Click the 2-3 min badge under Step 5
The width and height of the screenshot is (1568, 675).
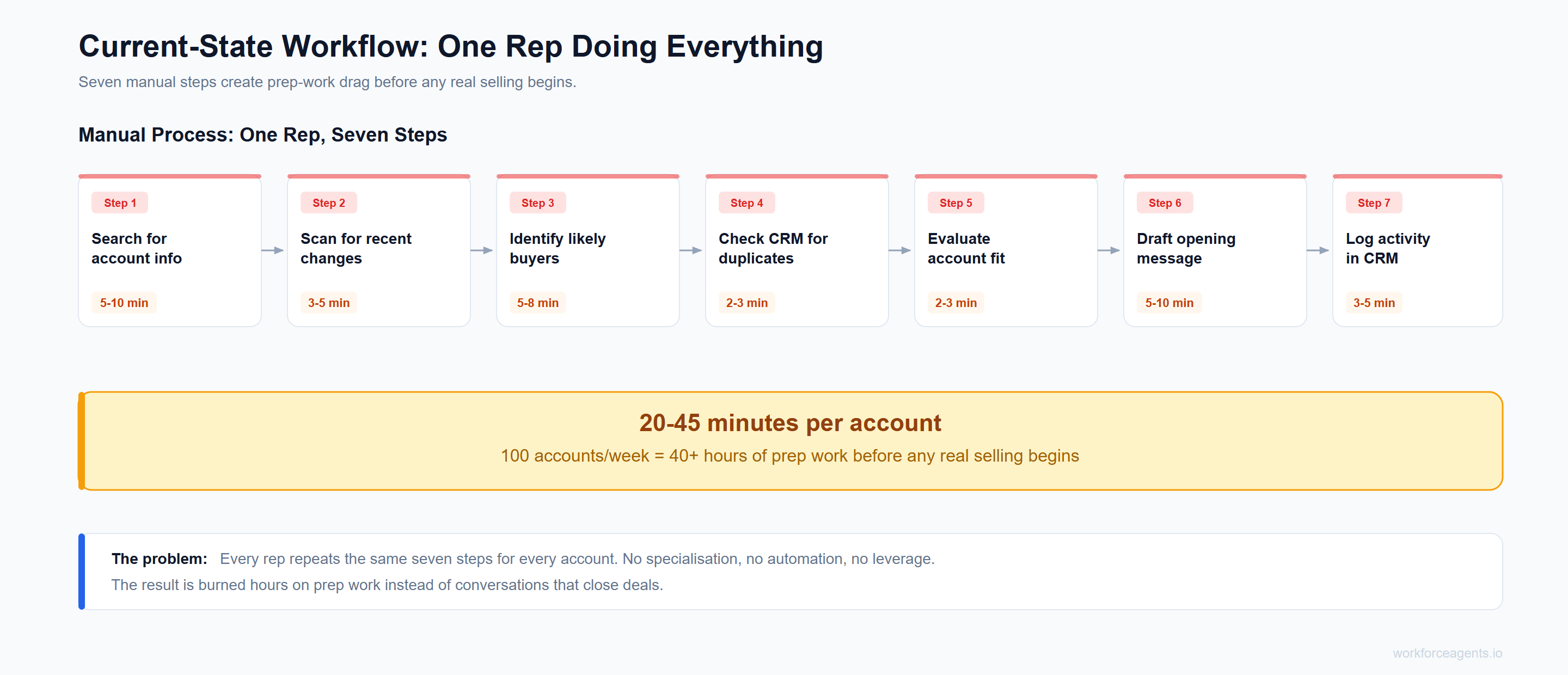pyautogui.click(x=955, y=303)
